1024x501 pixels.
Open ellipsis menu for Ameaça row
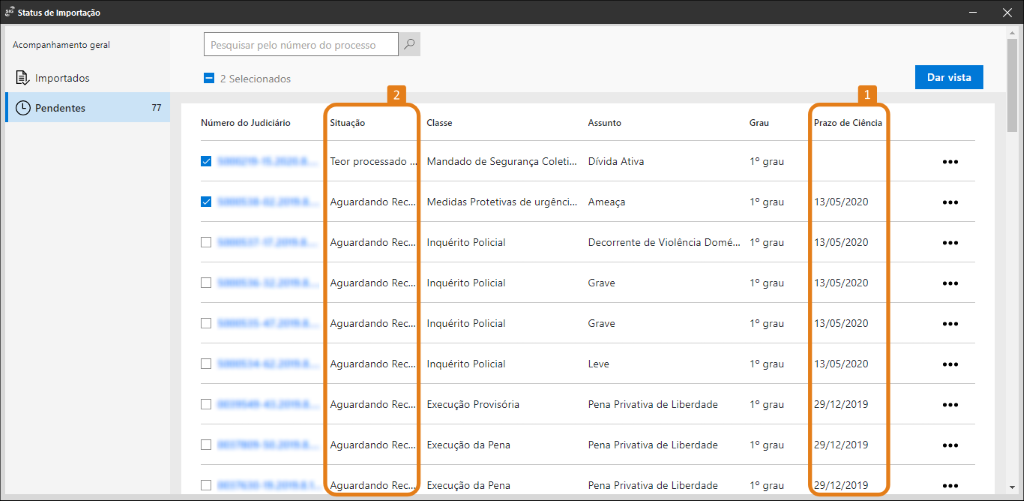(950, 202)
